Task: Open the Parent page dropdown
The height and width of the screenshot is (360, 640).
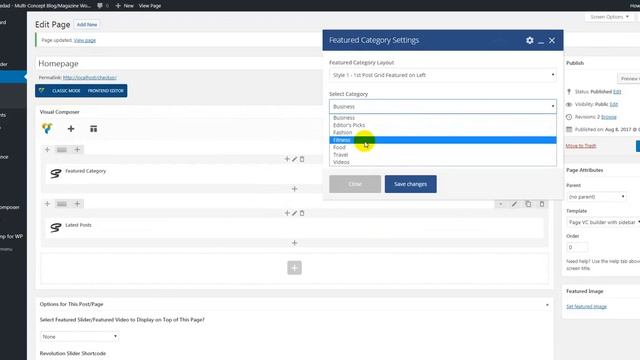Action: tap(596, 197)
